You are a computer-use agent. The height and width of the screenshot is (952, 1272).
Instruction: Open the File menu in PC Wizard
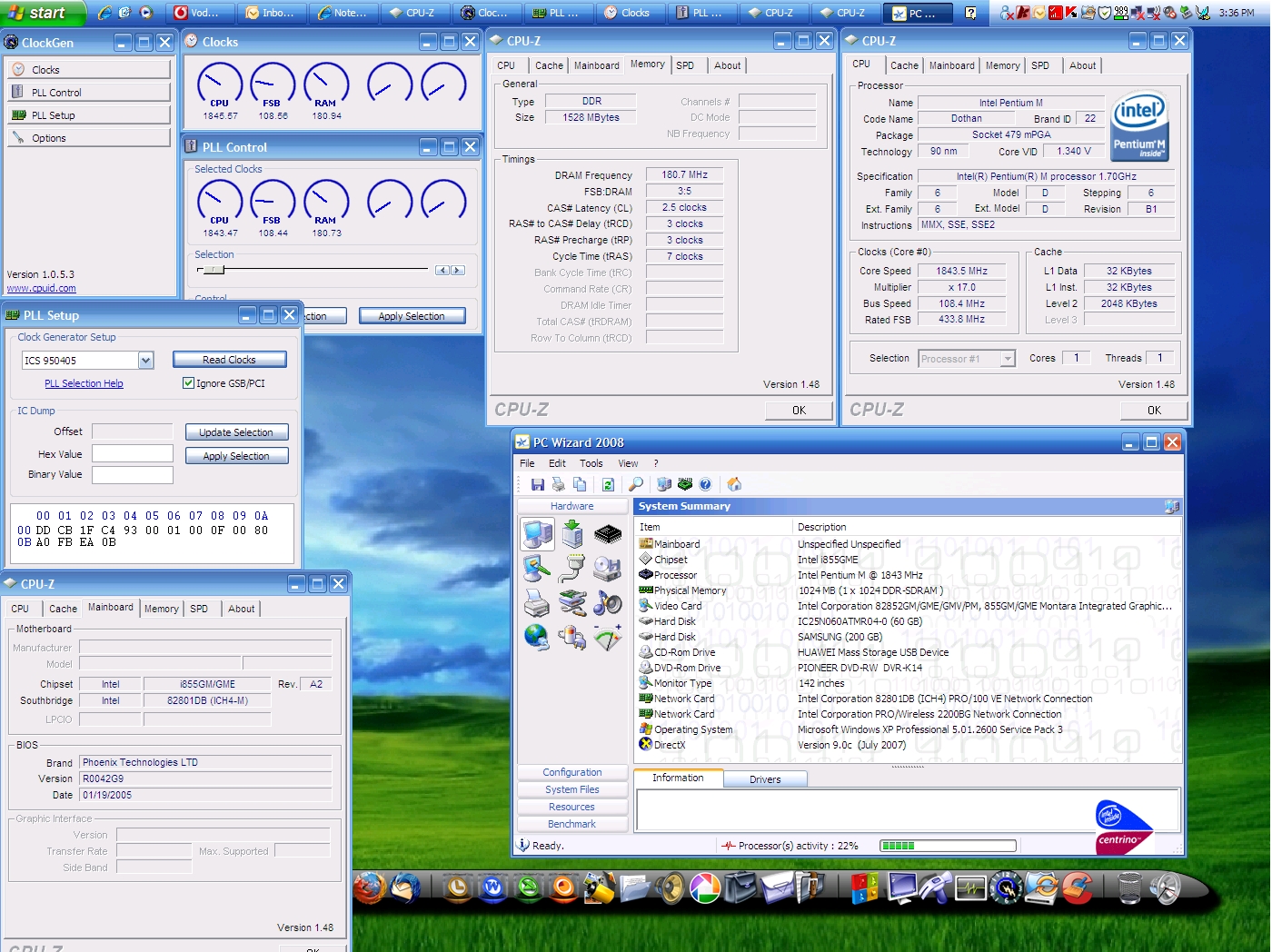[527, 463]
